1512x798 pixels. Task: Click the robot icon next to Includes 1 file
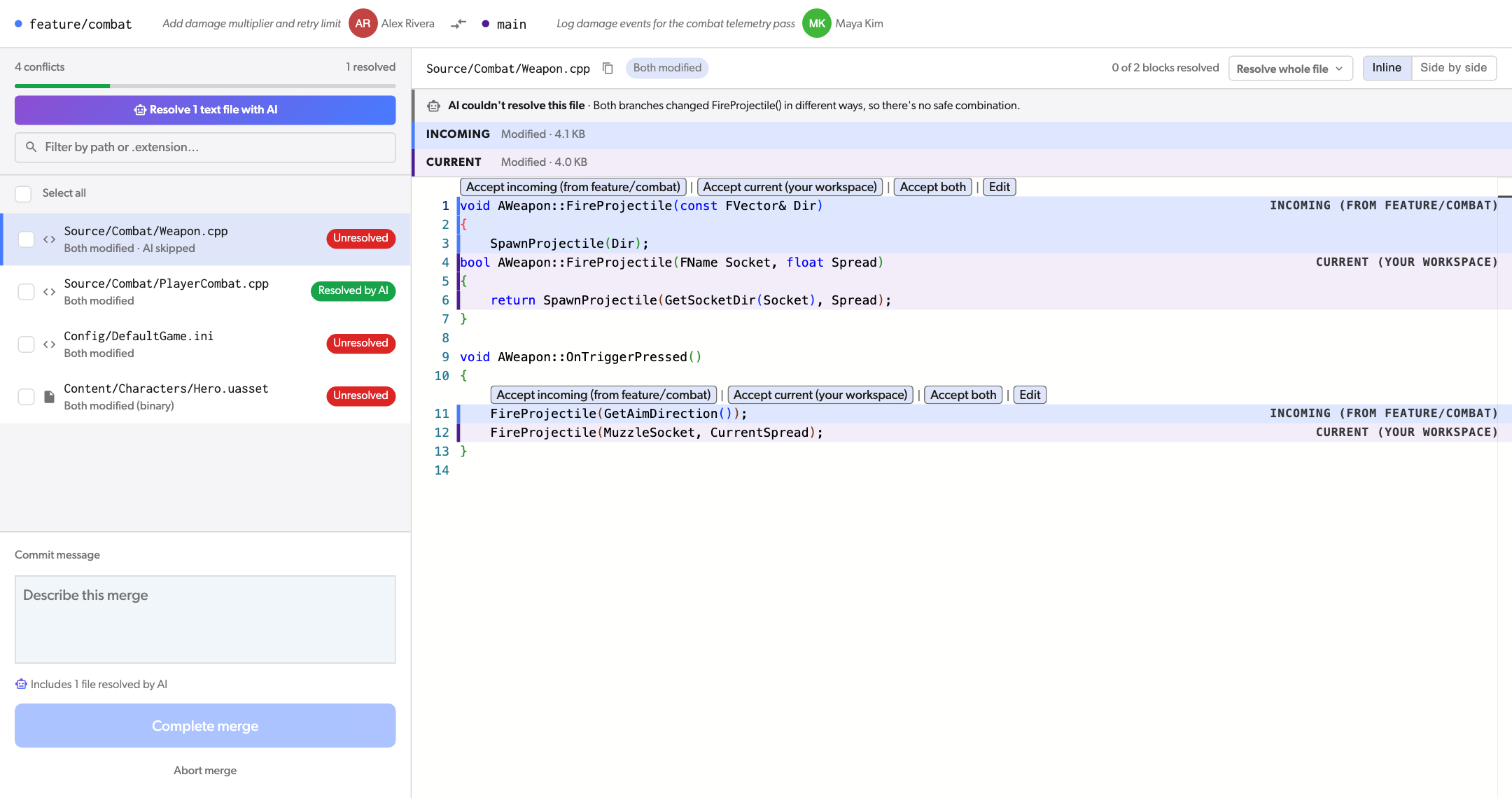[x=21, y=684]
